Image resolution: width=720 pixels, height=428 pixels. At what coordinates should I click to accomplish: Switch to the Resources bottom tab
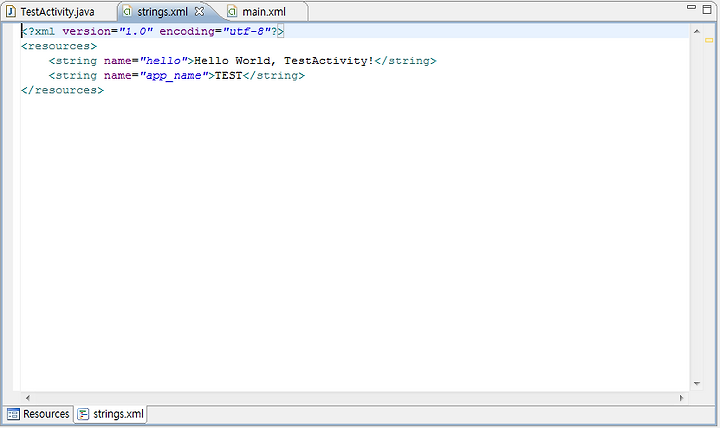tap(39, 414)
